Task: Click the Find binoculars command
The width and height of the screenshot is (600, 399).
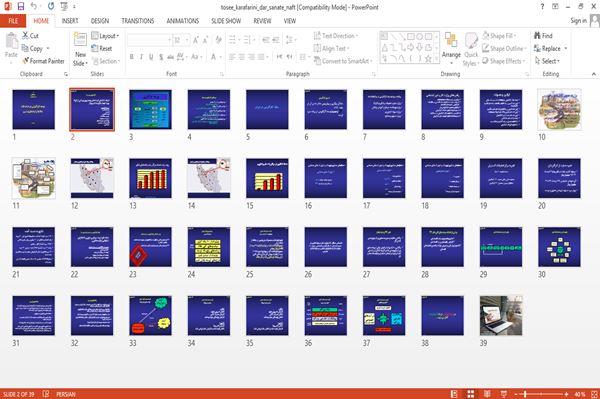Action: (543, 36)
